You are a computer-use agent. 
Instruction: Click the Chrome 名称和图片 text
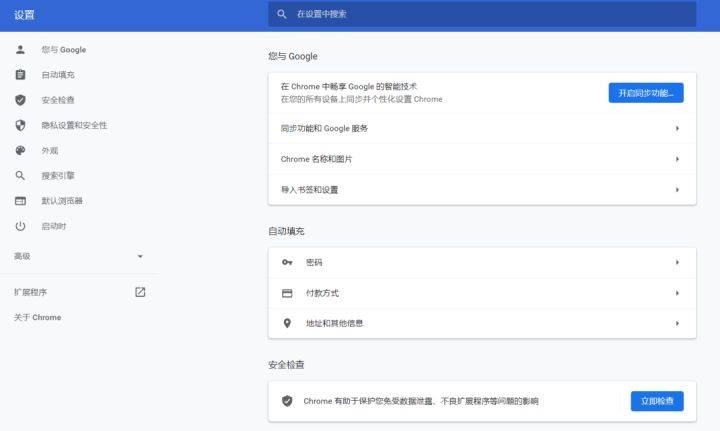[316, 159]
